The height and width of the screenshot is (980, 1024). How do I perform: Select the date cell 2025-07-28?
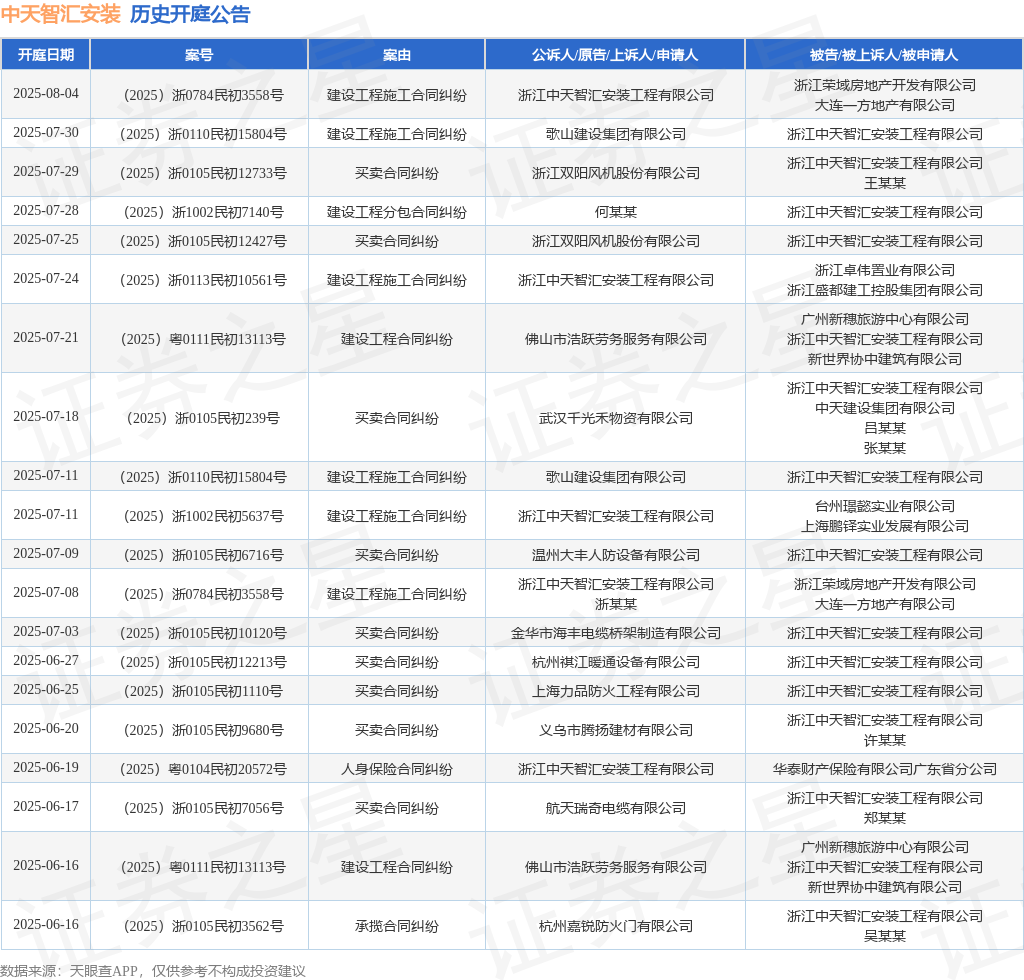coord(46,211)
